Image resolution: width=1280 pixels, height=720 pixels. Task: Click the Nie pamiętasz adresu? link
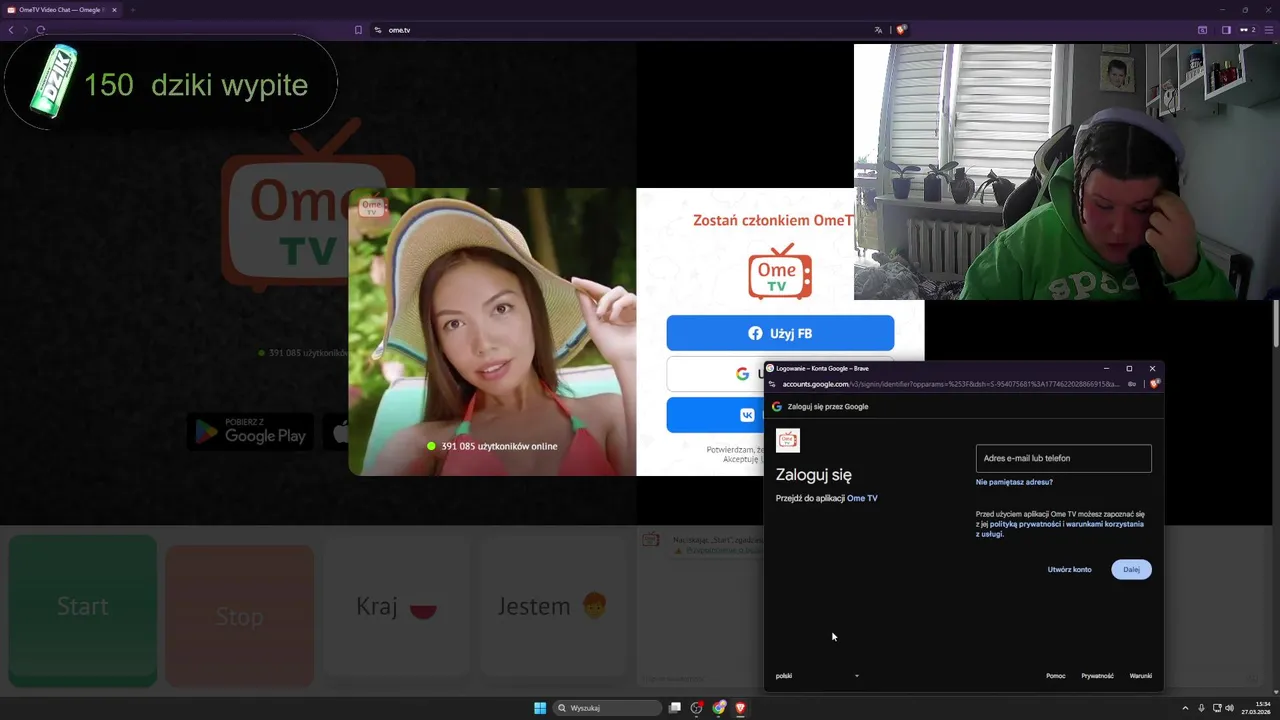pyautogui.click(x=1014, y=482)
